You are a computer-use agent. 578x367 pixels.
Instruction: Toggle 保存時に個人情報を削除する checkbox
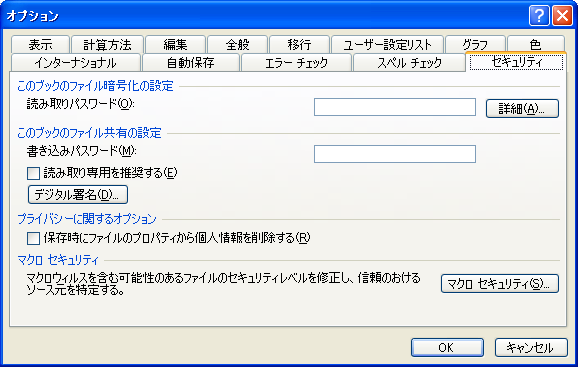[33, 238]
